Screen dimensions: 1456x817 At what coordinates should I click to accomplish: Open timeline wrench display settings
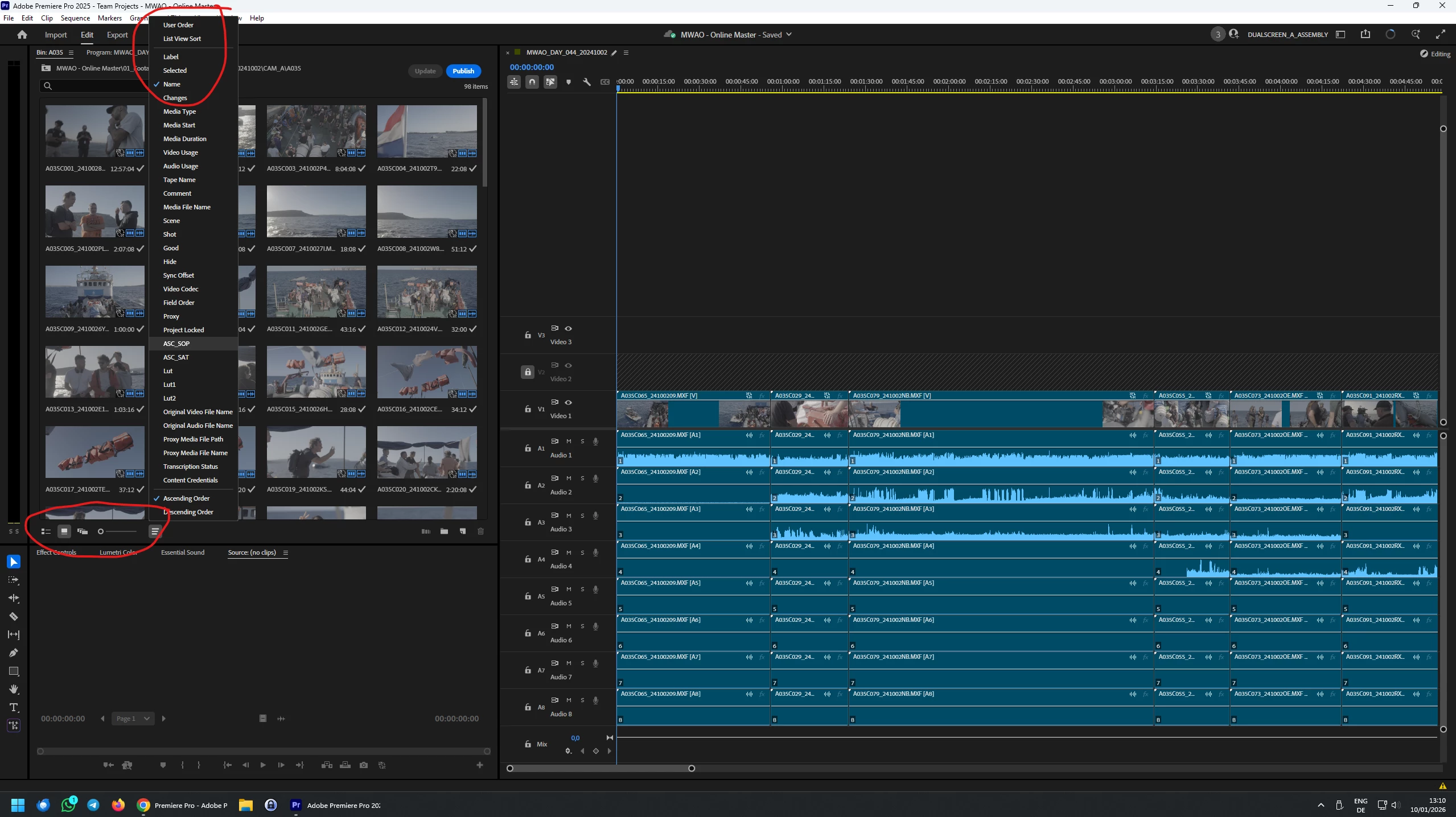click(x=587, y=82)
